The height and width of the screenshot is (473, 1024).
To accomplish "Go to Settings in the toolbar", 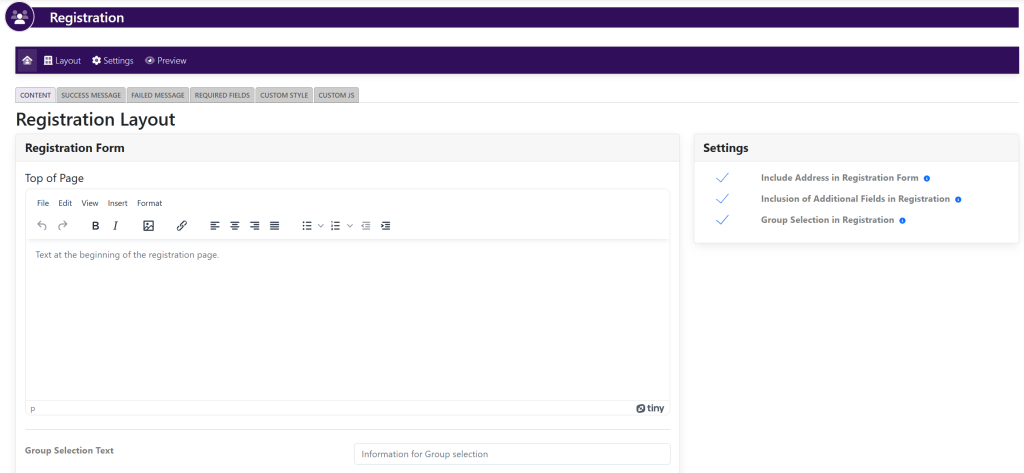I will click(113, 60).
